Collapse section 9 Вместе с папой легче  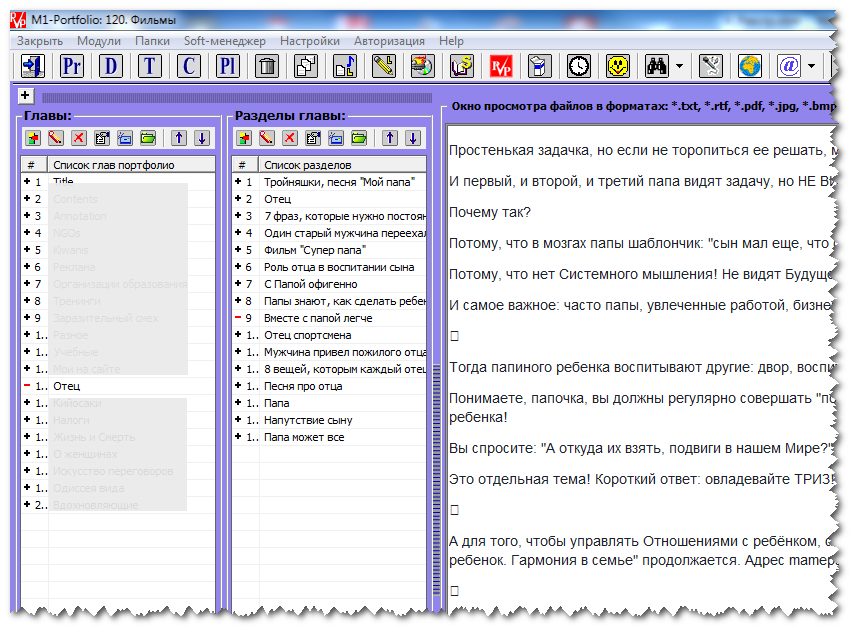pos(238,317)
